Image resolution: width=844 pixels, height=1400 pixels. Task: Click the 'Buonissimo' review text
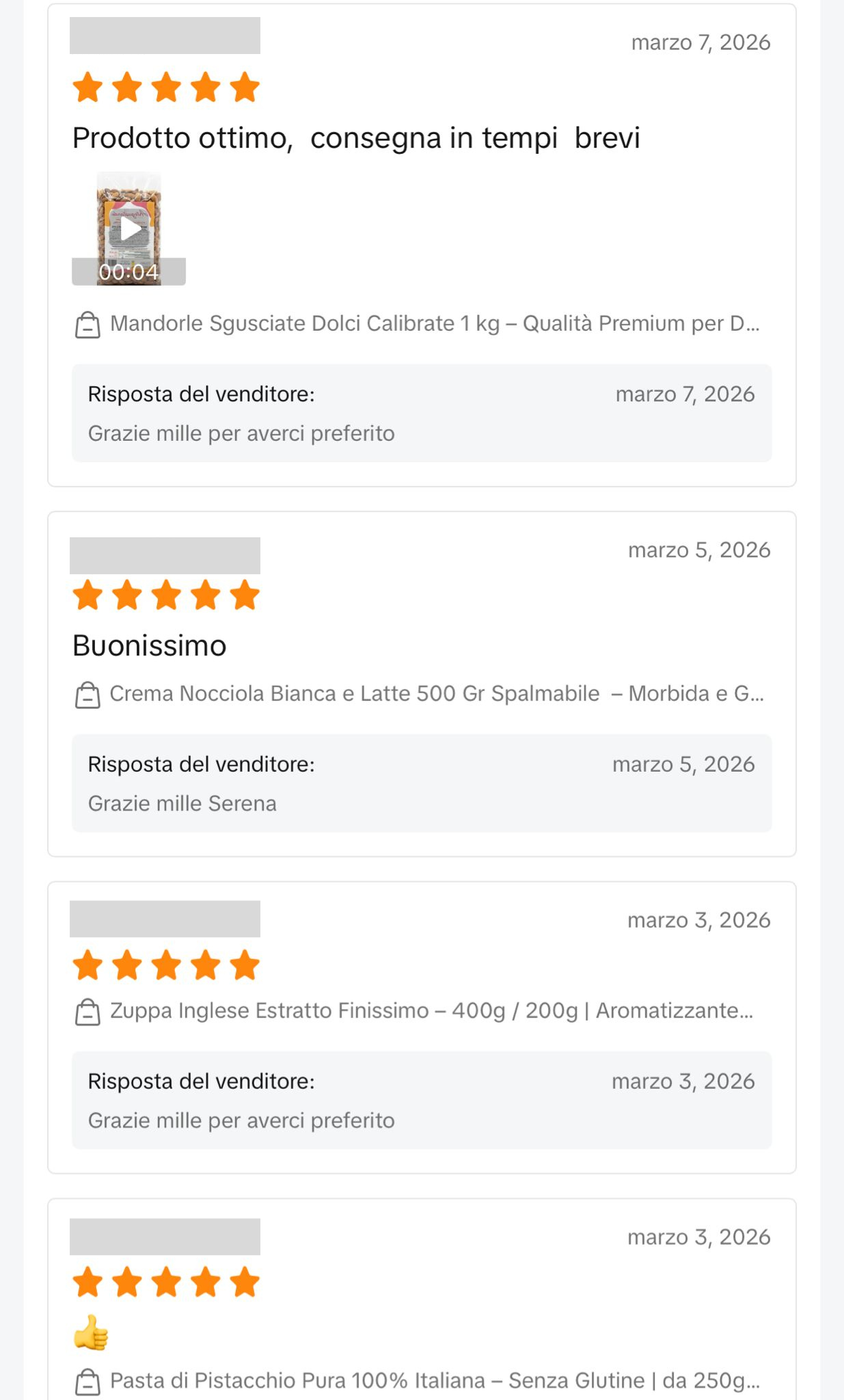149,646
